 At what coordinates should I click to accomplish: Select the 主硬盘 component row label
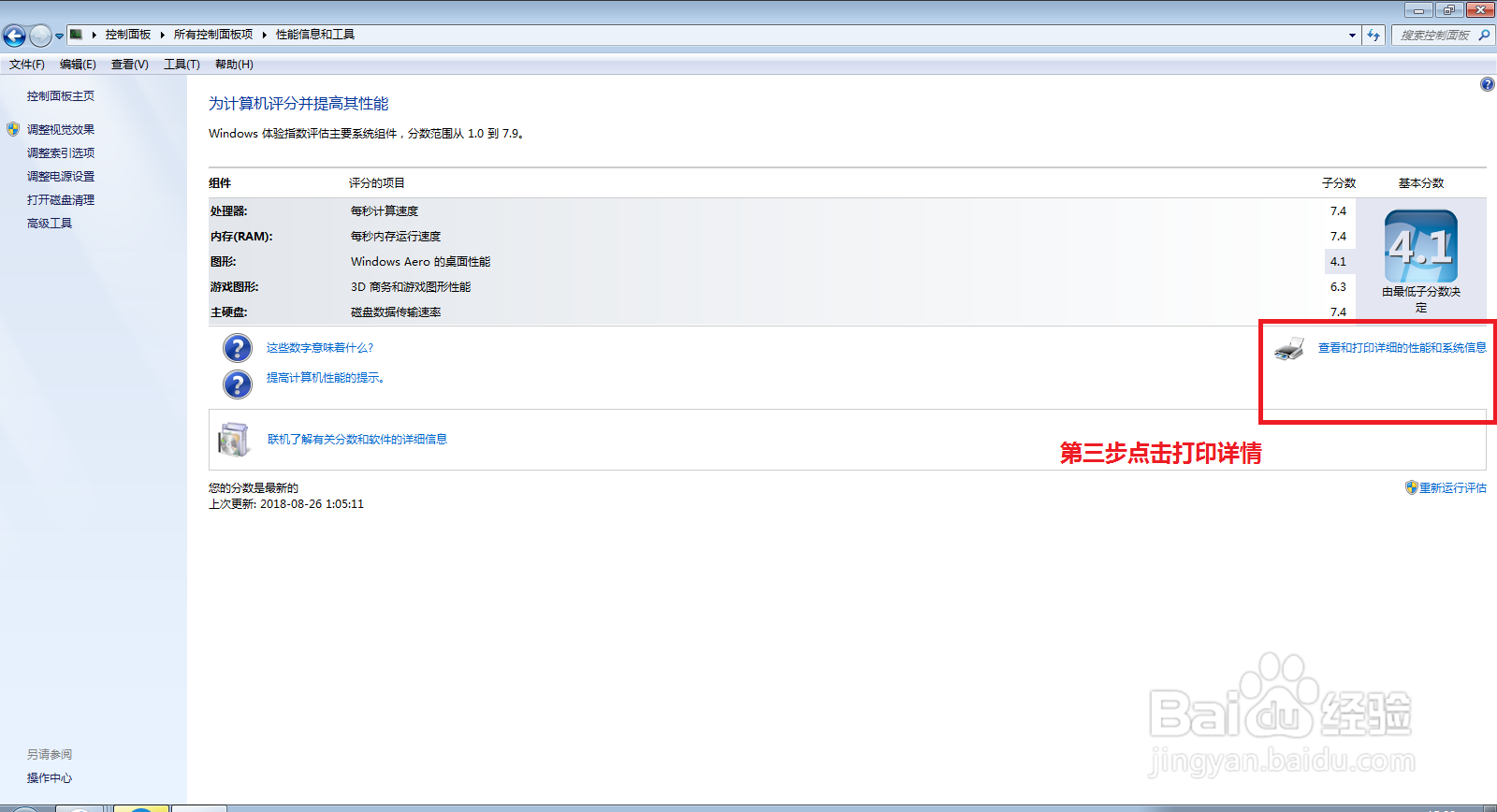pos(228,312)
